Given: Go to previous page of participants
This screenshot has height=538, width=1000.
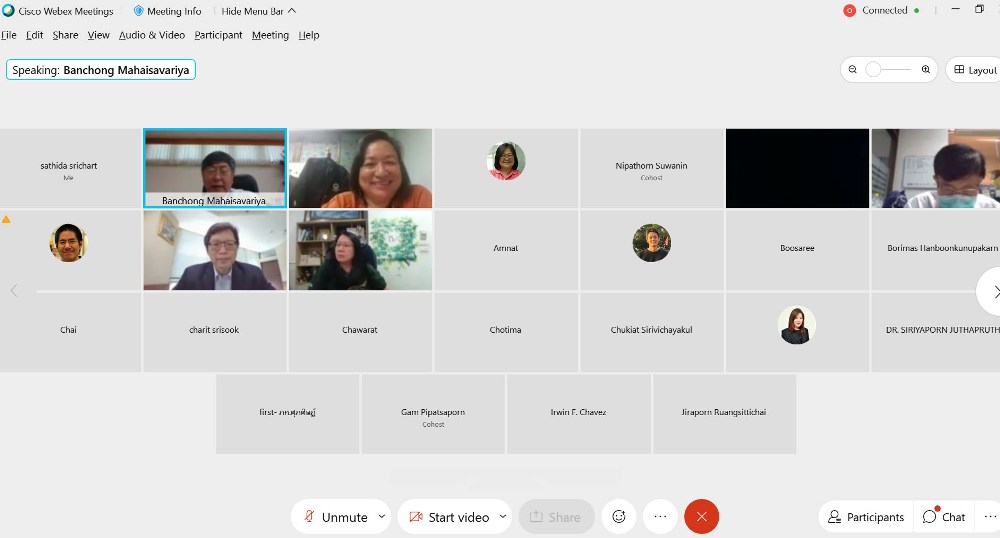Looking at the screenshot, I should point(14,291).
